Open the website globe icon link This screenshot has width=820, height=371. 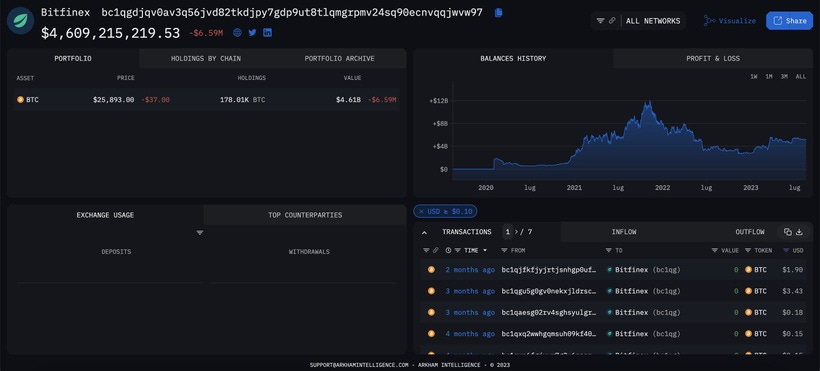coord(237,32)
